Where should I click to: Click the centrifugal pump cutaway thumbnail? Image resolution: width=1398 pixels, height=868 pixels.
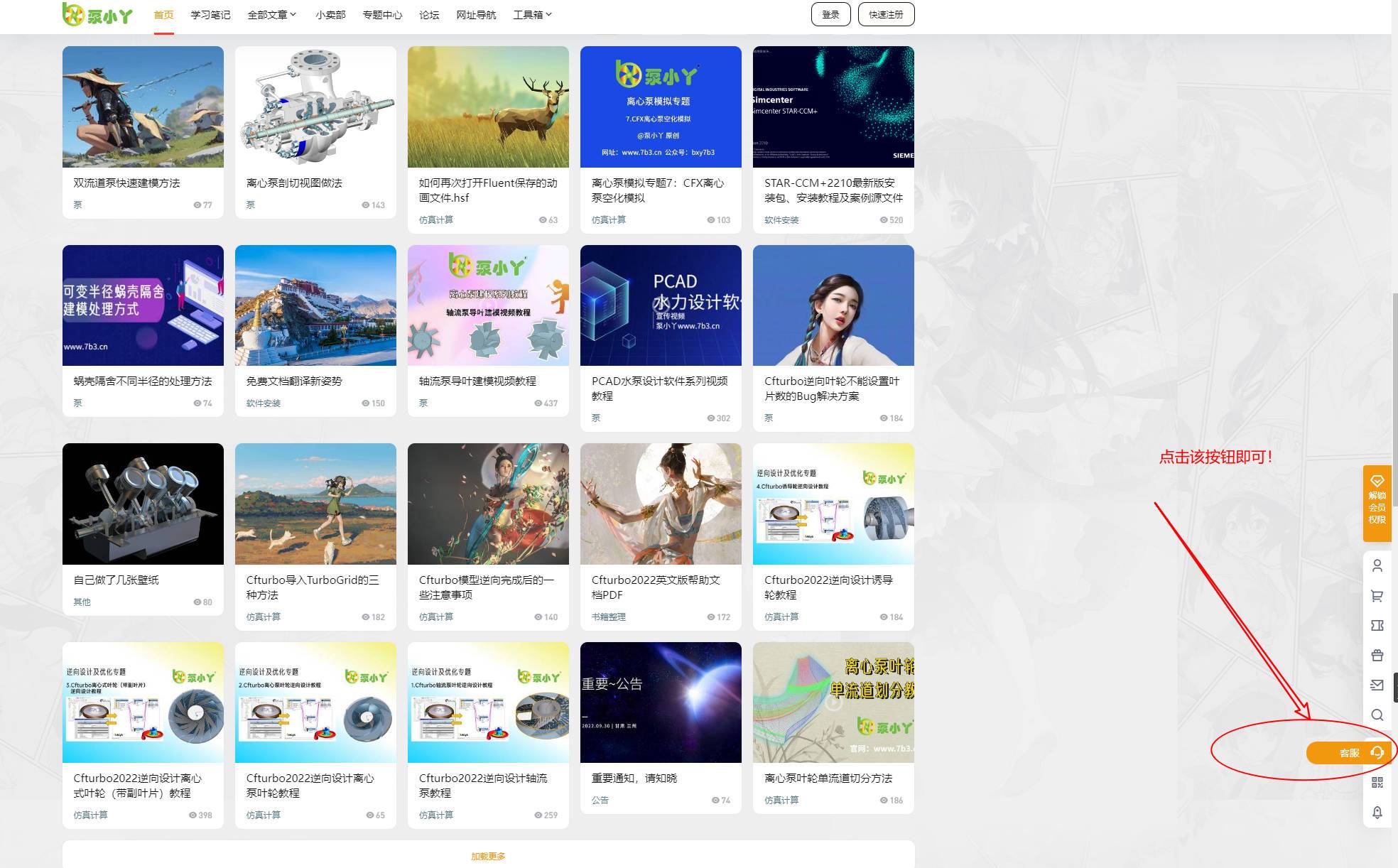[x=315, y=107]
